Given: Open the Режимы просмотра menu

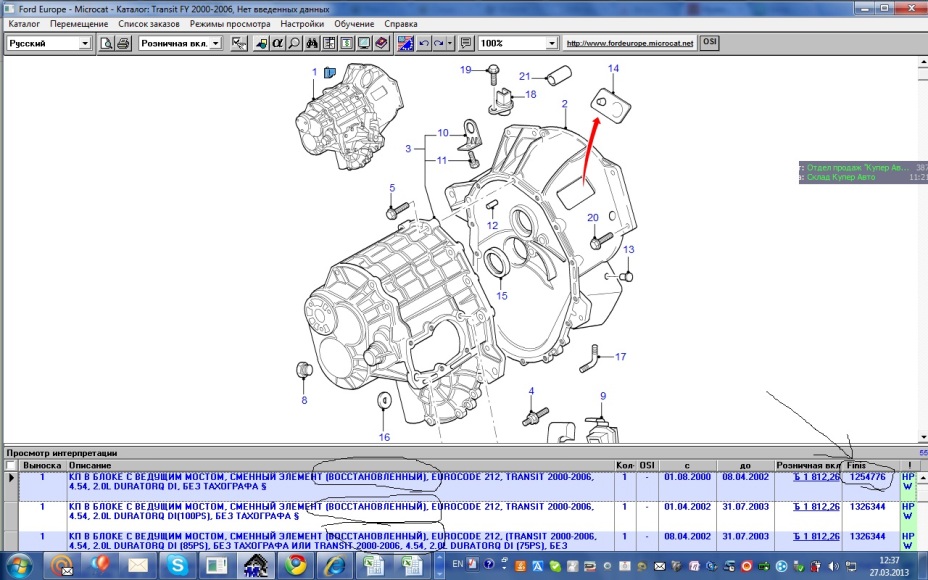Looking at the screenshot, I should tap(230, 23).
